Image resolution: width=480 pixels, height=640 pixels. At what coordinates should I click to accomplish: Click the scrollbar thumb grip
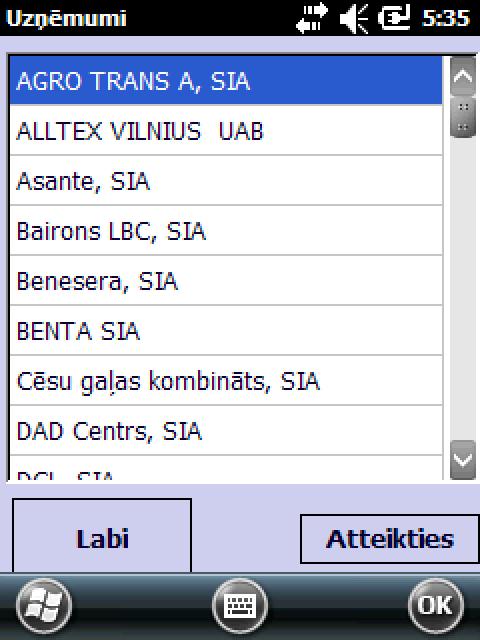(x=463, y=117)
